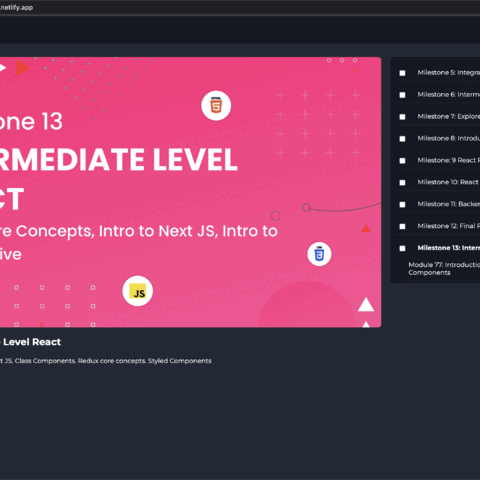Expand the Milestone 8 row
Image resolution: width=480 pixels, height=480 pixels.
pos(449,138)
